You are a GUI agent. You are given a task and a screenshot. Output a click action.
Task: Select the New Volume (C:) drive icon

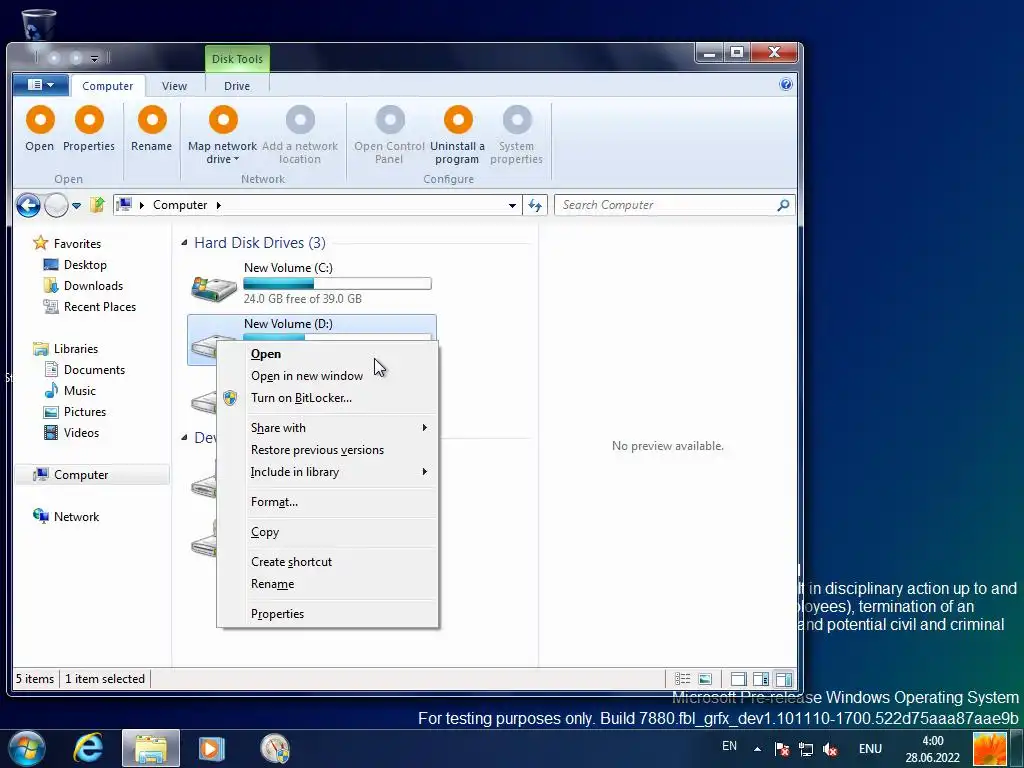pos(214,287)
